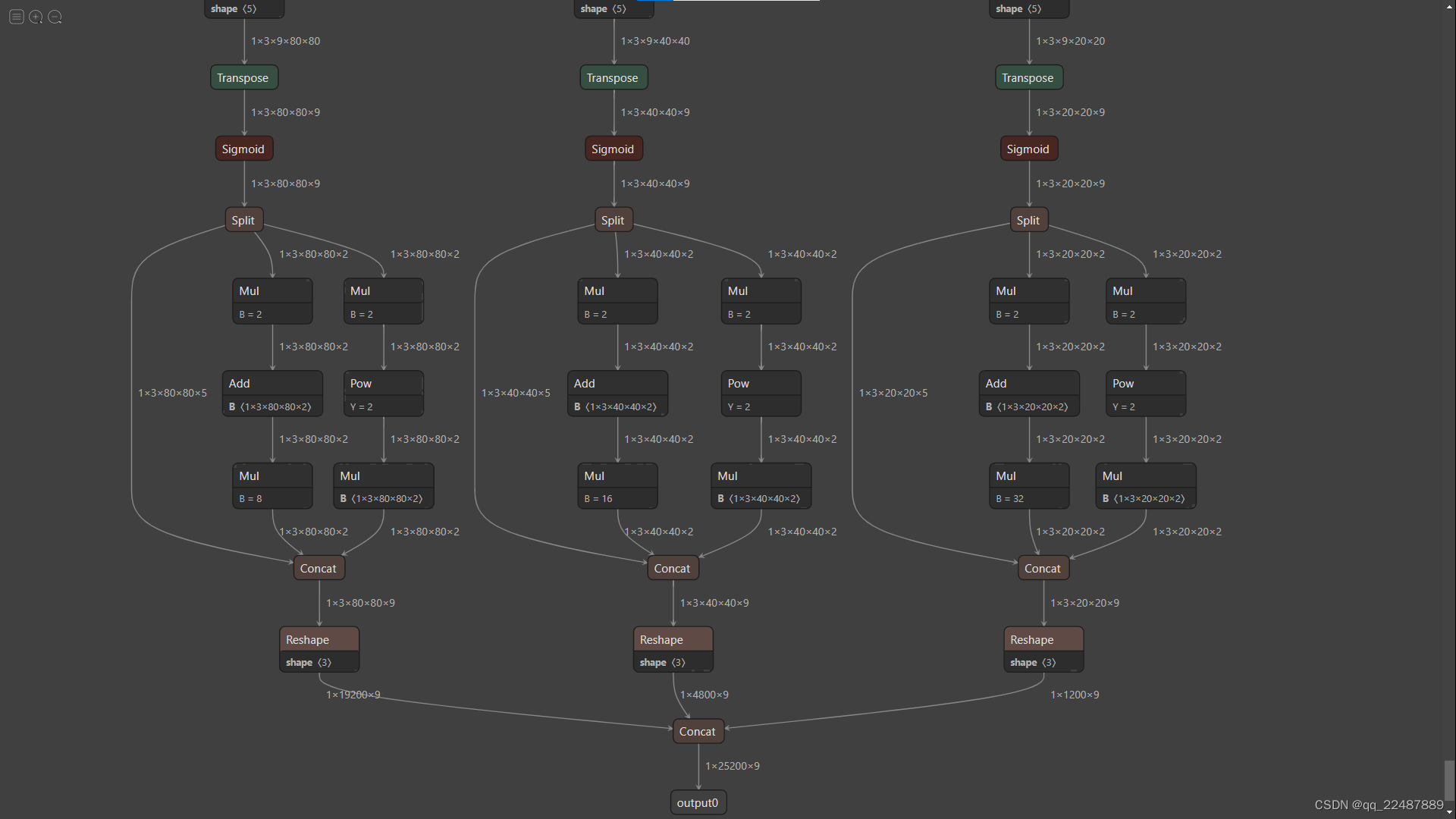Select the Add node with B 1×3×20×20×2
Viewport: 1456px width, 819px height.
pos(1029,394)
